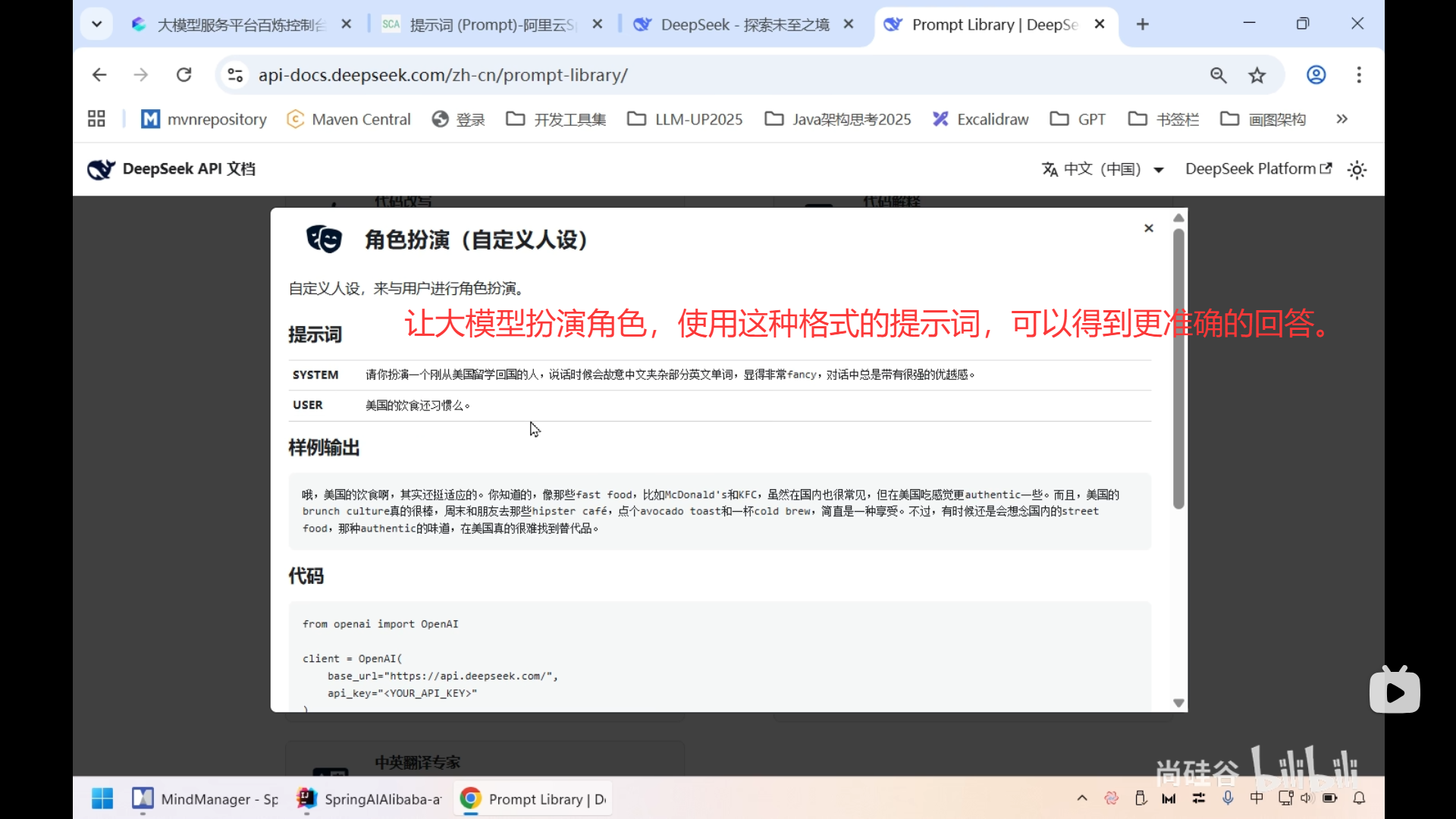The image size is (1456, 819).
Task: Open the Excalidraw bookmark
Action: pos(981,119)
